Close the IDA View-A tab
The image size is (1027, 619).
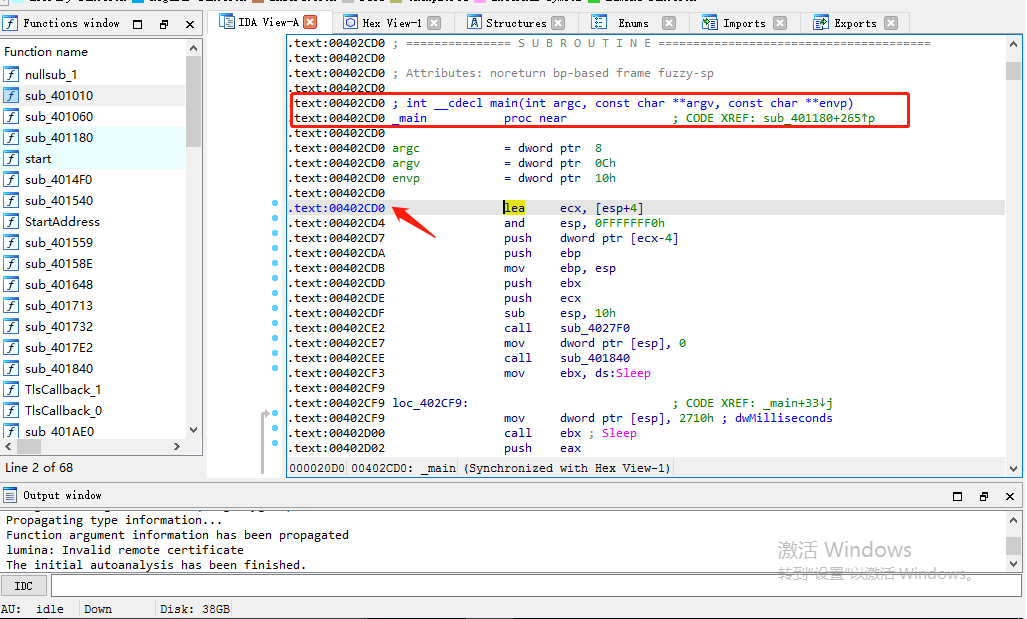tap(310, 22)
